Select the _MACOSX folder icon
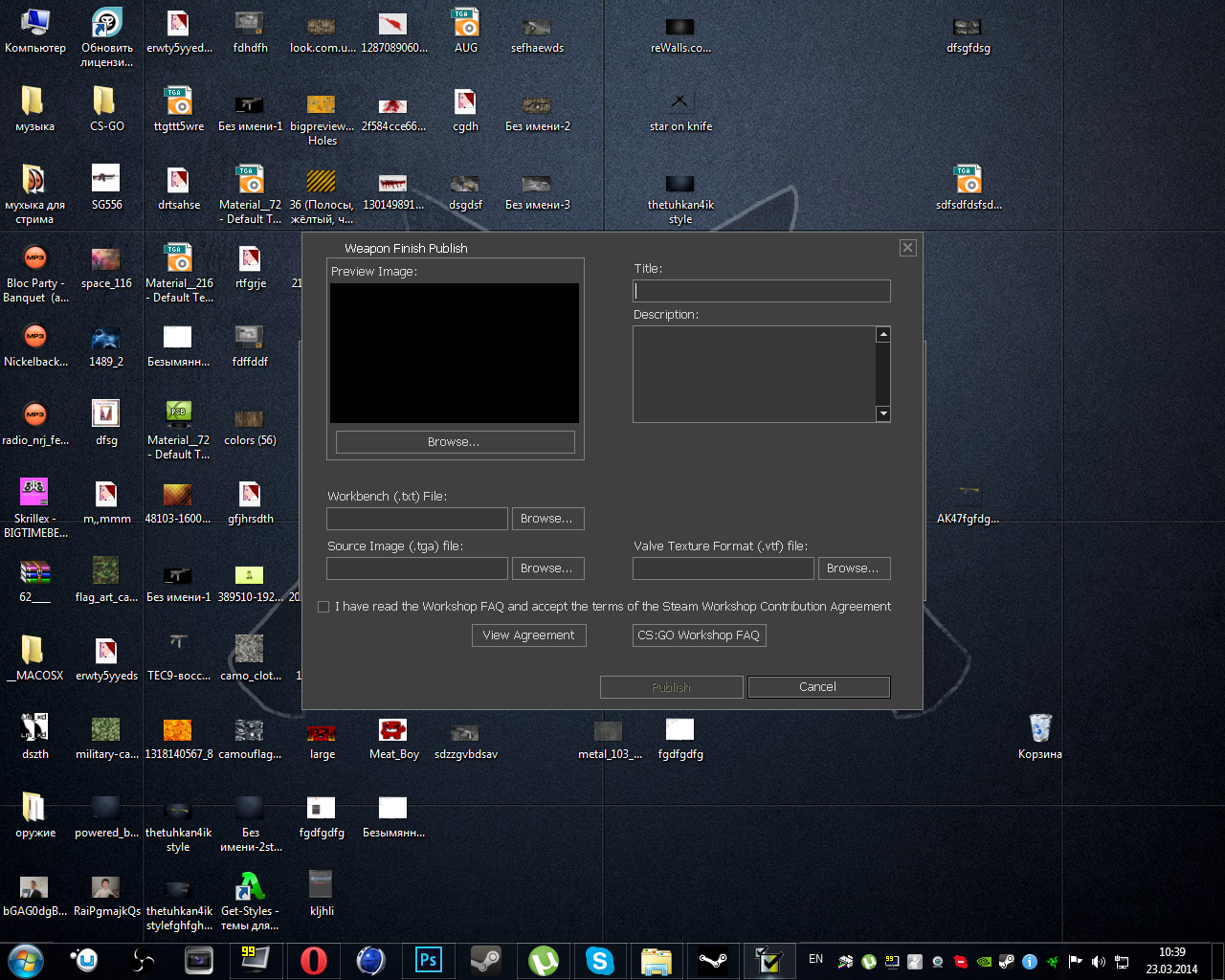 35,658
